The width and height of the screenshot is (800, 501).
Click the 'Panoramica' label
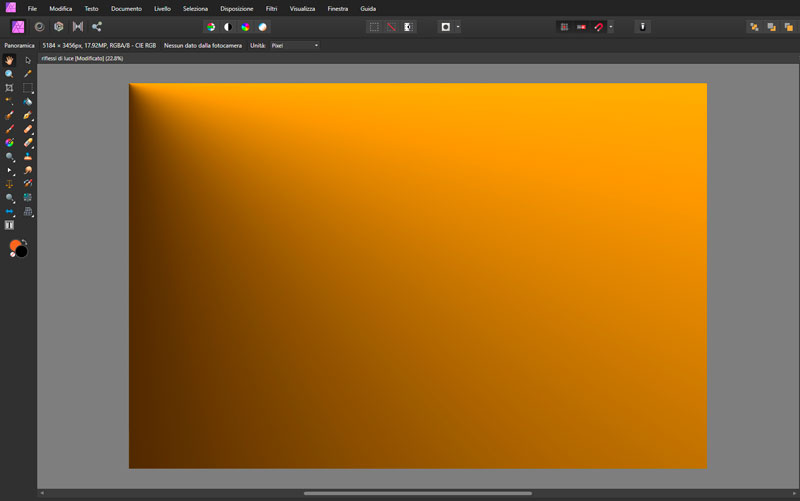pyautogui.click(x=19, y=45)
